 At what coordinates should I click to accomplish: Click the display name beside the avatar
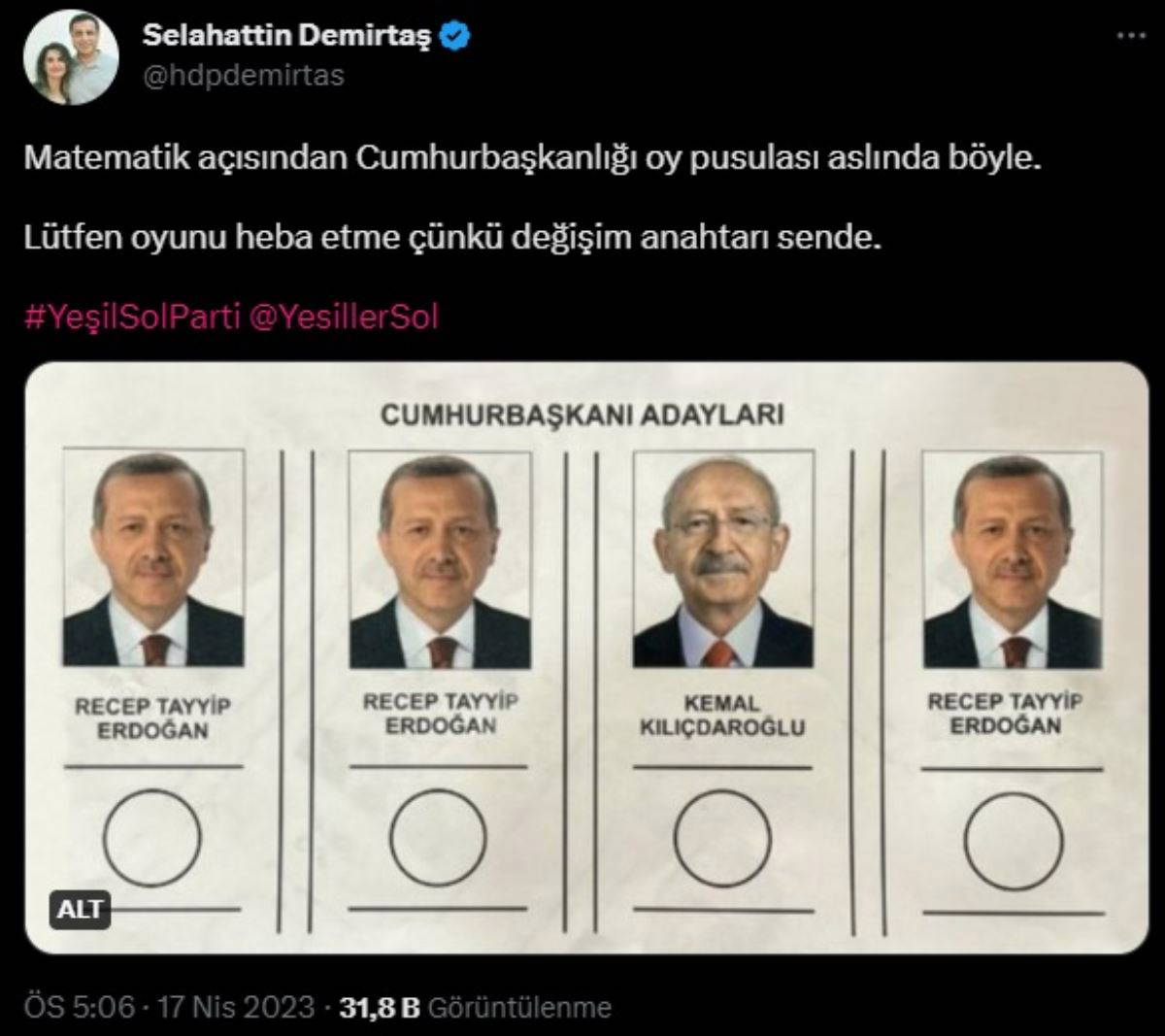point(287,36)
